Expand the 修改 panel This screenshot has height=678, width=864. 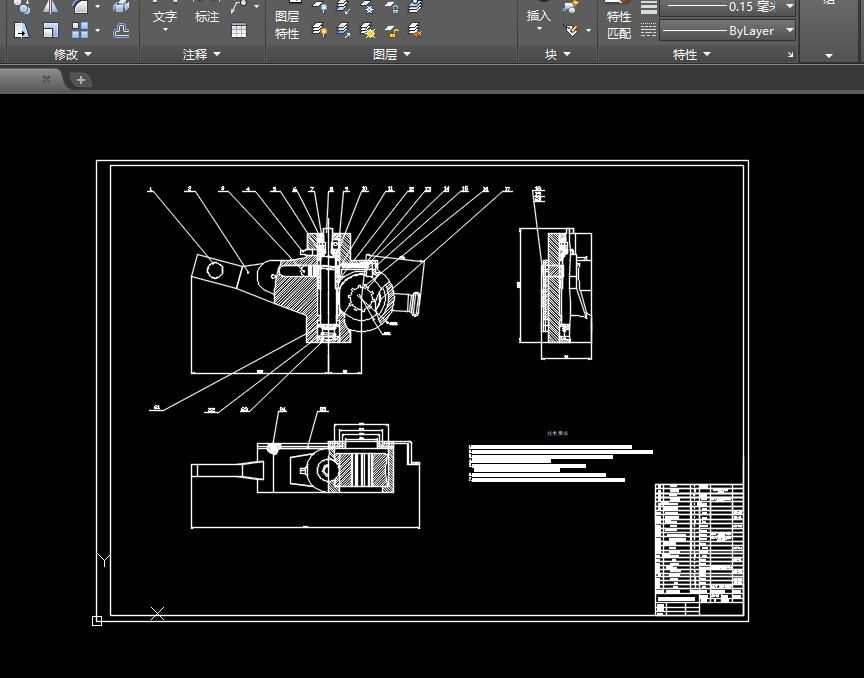pyautogui.click(x=72, y=55)
